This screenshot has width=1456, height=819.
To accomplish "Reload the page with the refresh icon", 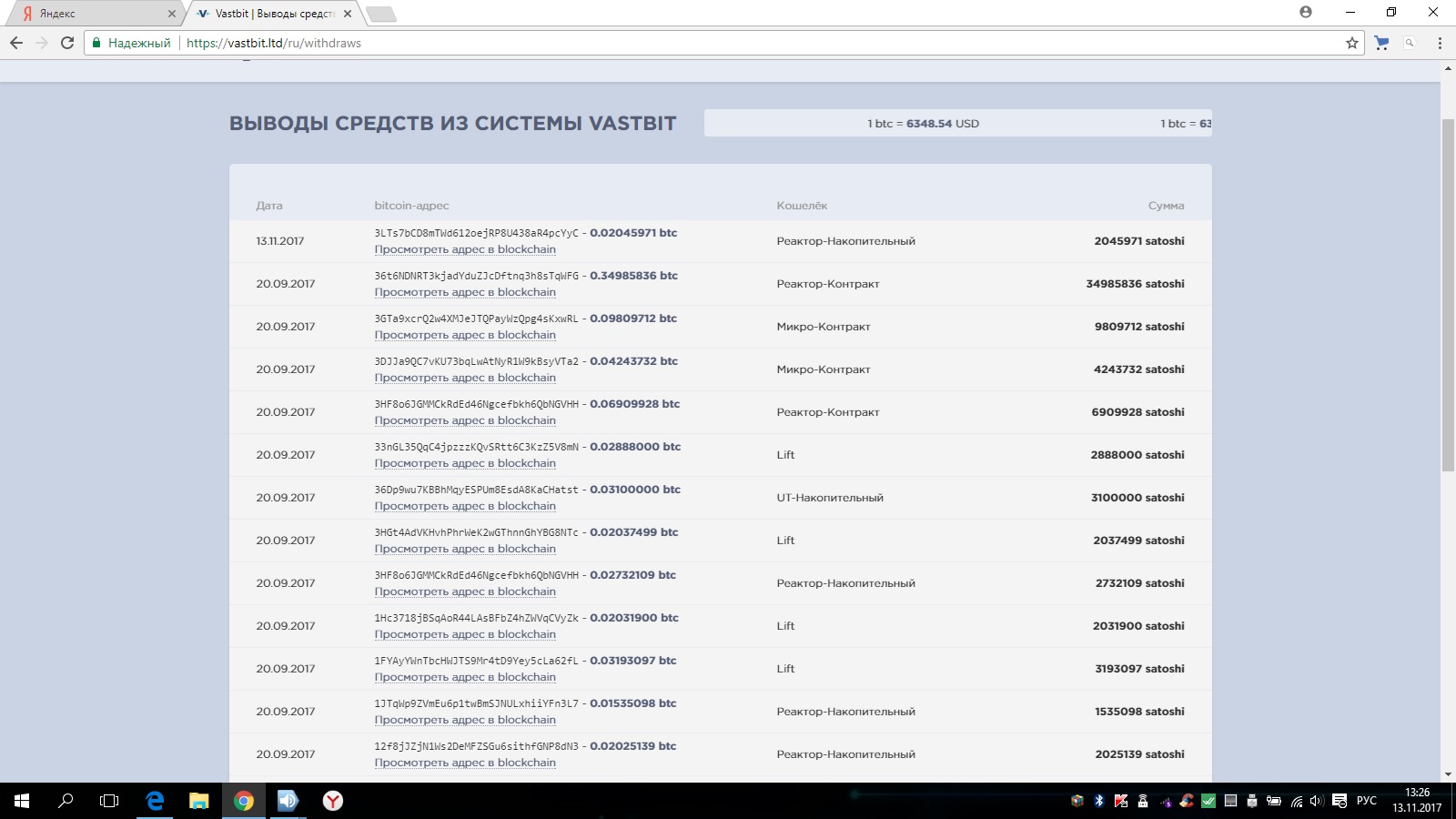I will [x=67, y=43].
